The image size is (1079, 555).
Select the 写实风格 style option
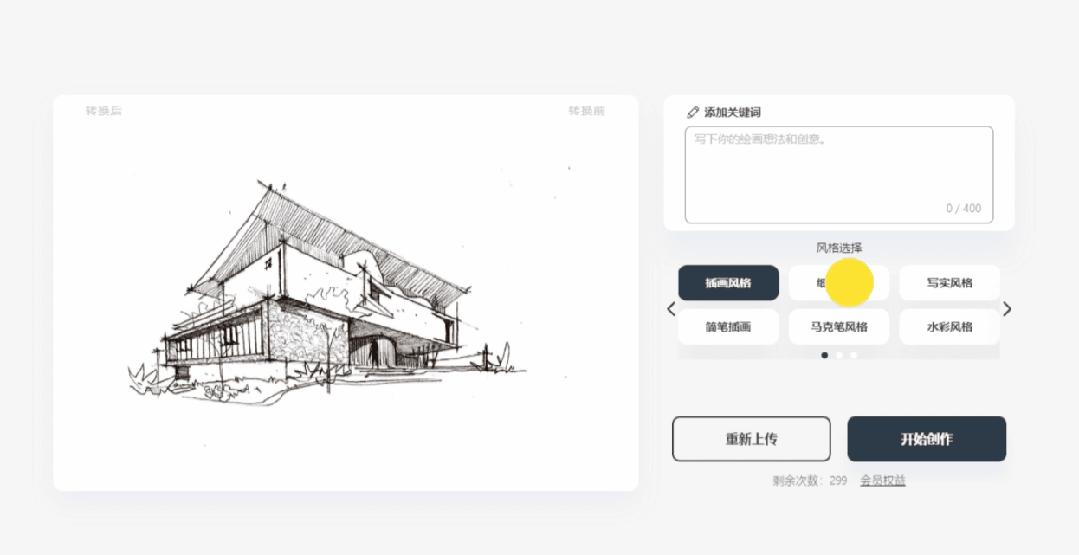coord(950,283)
